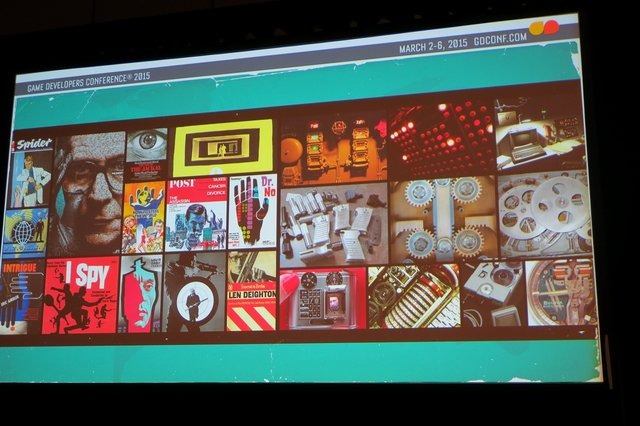Click the I SPY red poster
Viewport: 640px width, 426px height.
[81, 295]
